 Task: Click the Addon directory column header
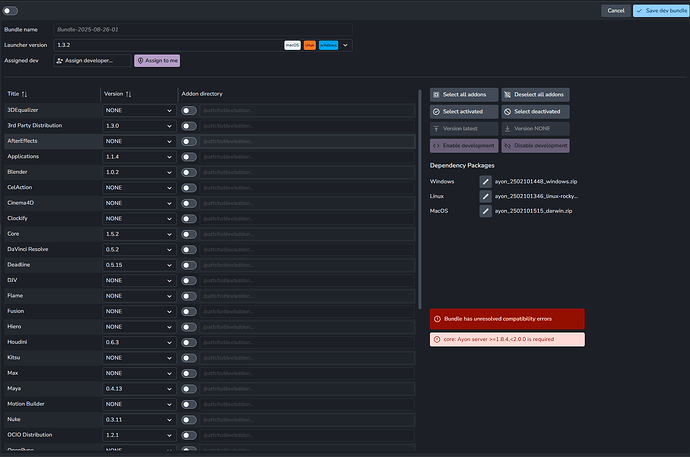[203, 94]
